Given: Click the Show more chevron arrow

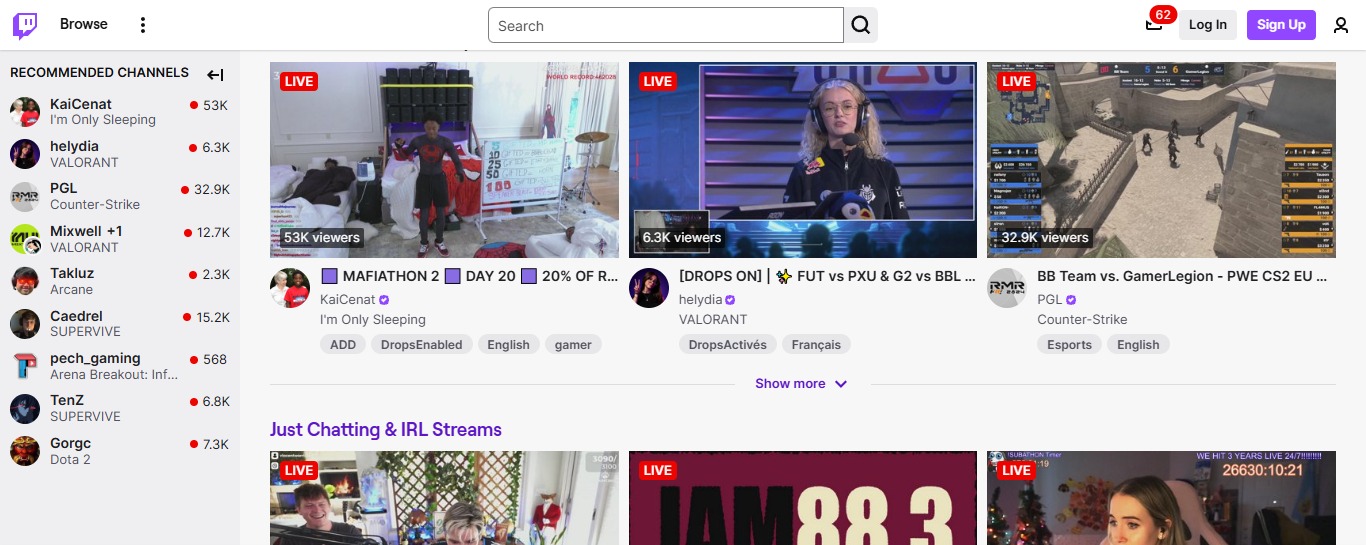Looking at the screenshot, I should [x=841, y=384].
